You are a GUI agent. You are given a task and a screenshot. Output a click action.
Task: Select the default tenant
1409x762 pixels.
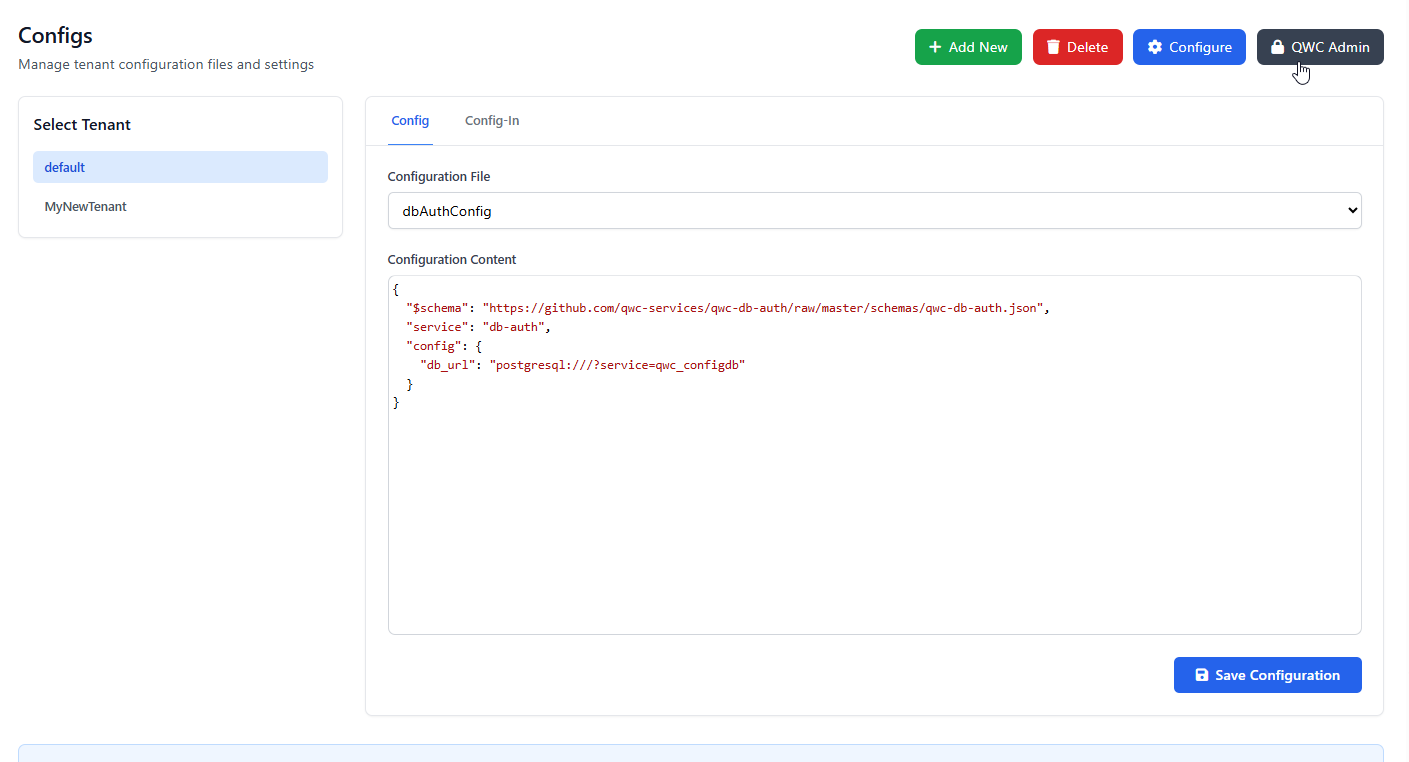pyautogui.click(x=180, y=167)
